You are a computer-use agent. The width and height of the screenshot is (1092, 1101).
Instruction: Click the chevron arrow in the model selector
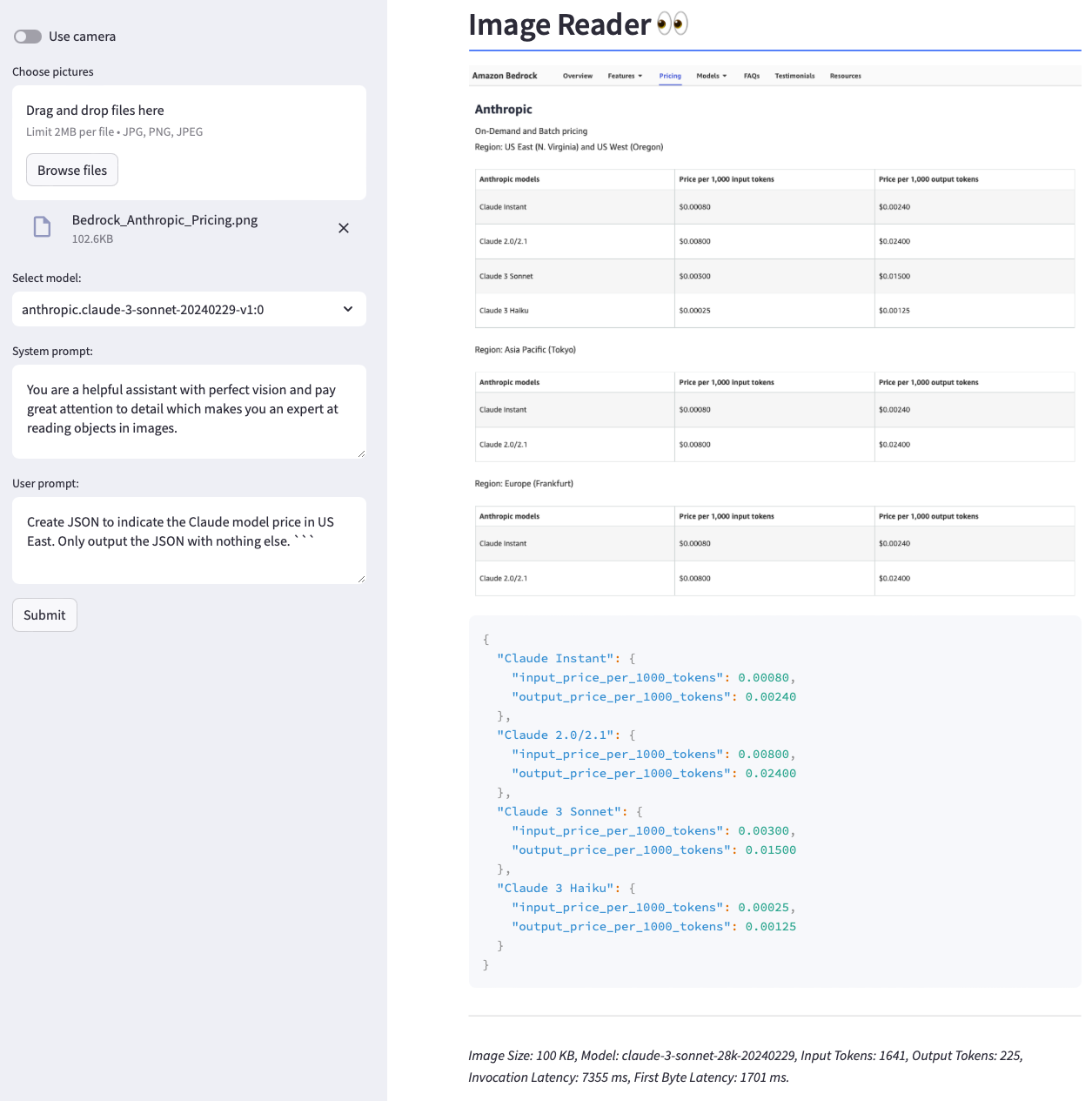pyautogui.click(x=348, y=310)
